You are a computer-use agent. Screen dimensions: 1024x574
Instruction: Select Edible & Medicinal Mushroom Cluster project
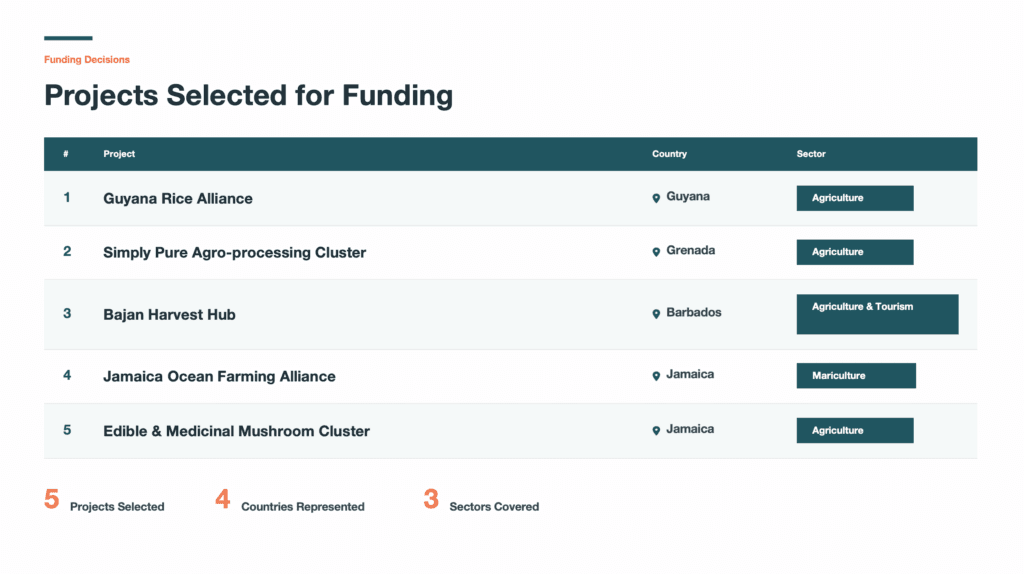click(236, 431)
